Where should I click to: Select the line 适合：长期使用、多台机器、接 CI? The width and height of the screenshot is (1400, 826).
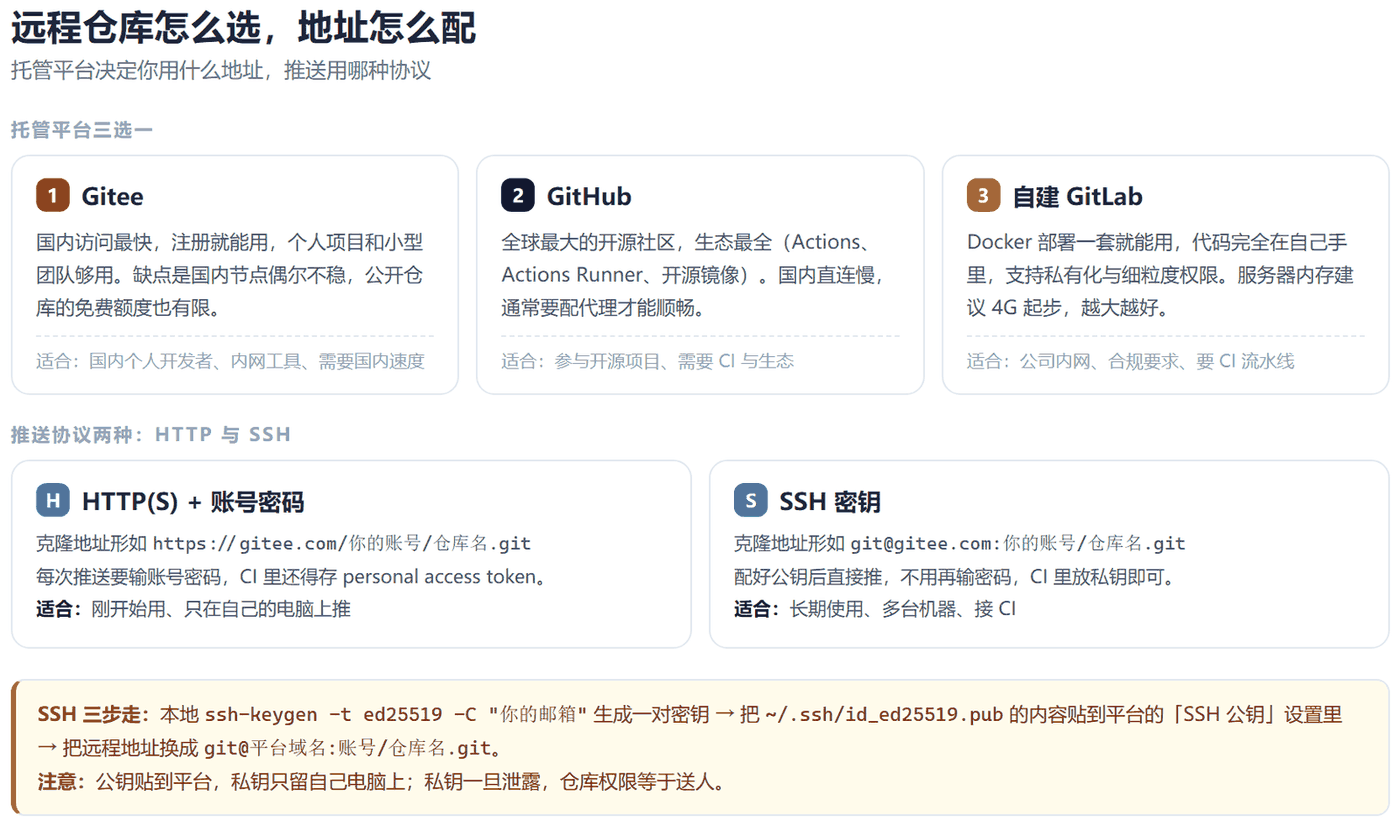(875, 608)
